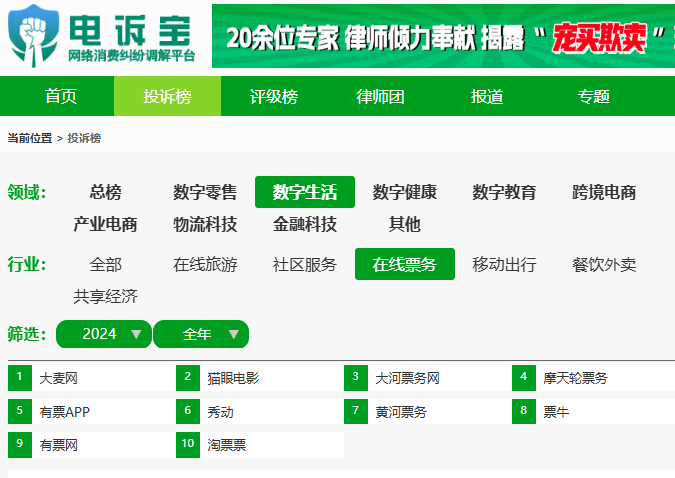
Task: Filter industry by 餐饮外卖
Action: pyautogui.click(x=604, y=264)
